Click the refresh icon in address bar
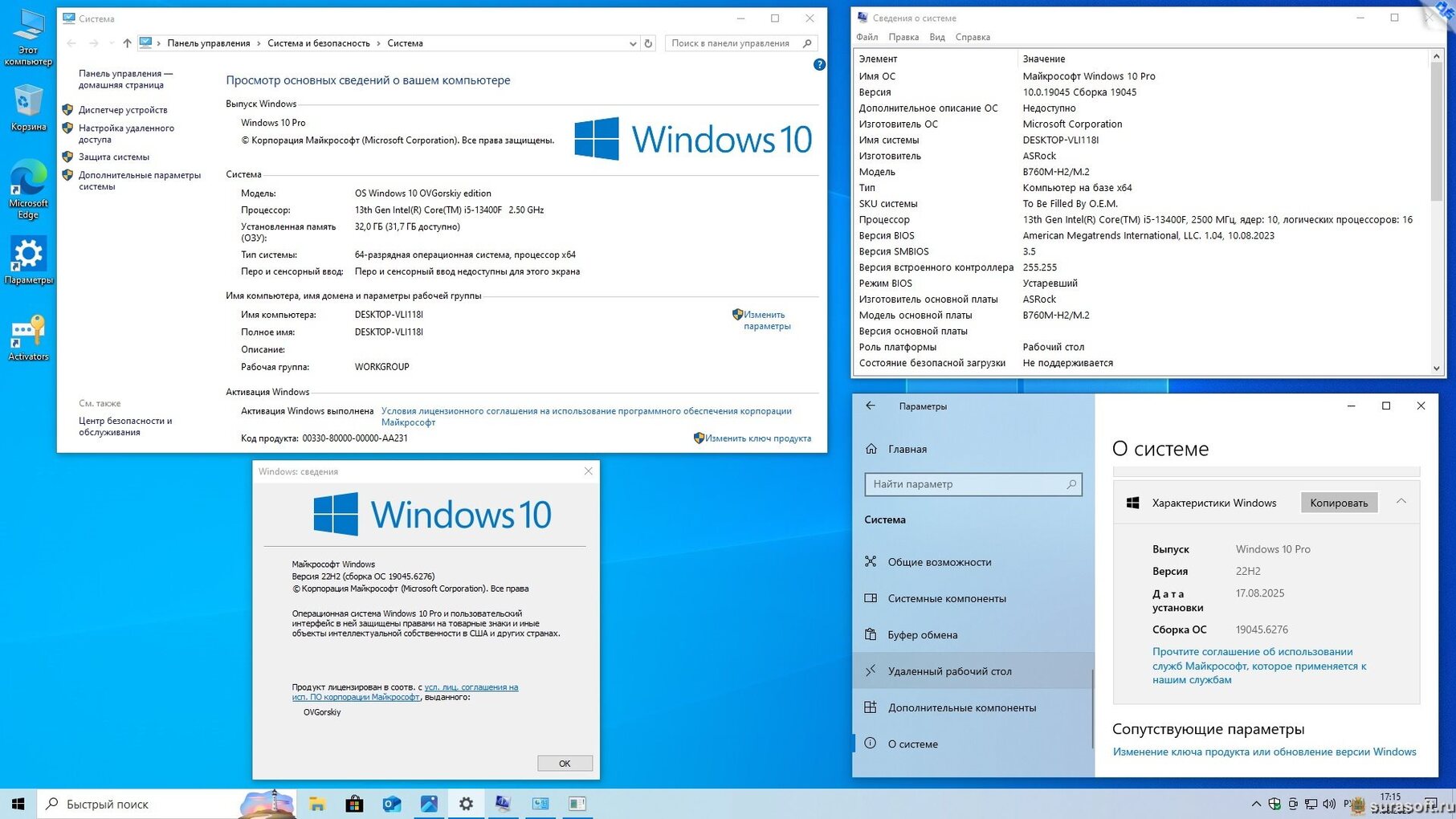This screenshot has height=819, width=1456. 648,43
